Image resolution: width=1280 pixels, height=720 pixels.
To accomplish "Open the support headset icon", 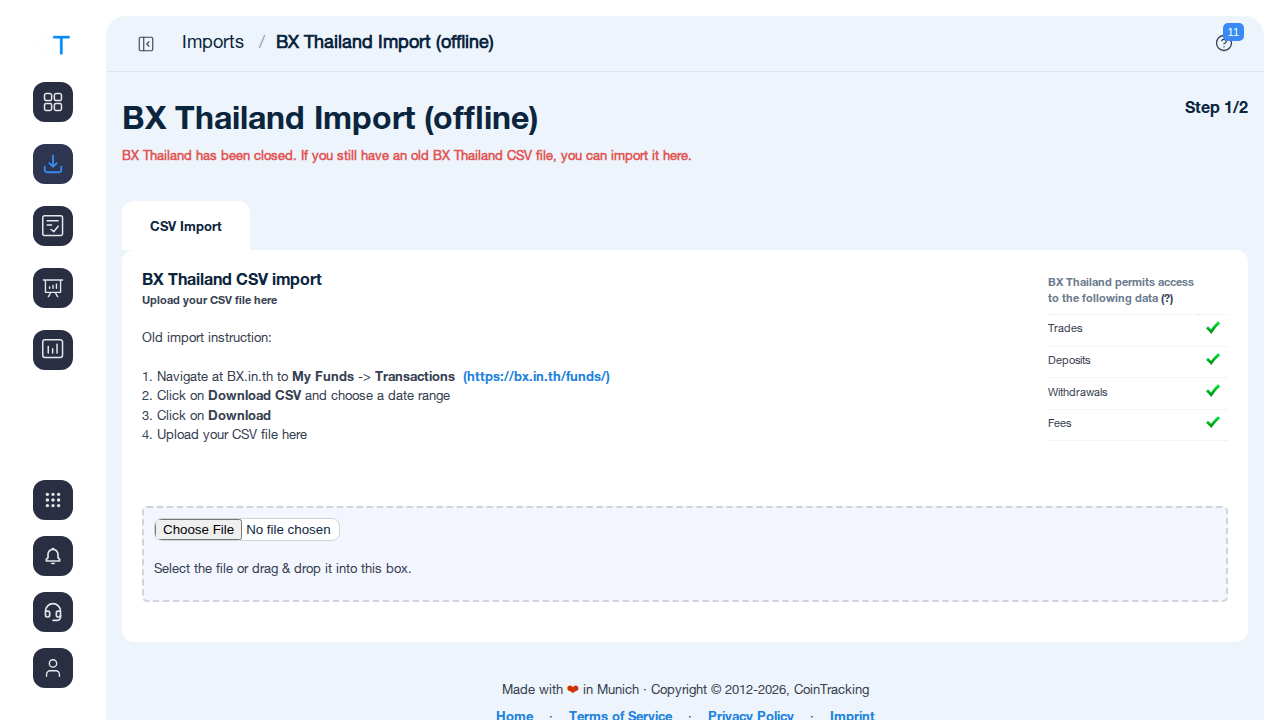I will [53, 612].
